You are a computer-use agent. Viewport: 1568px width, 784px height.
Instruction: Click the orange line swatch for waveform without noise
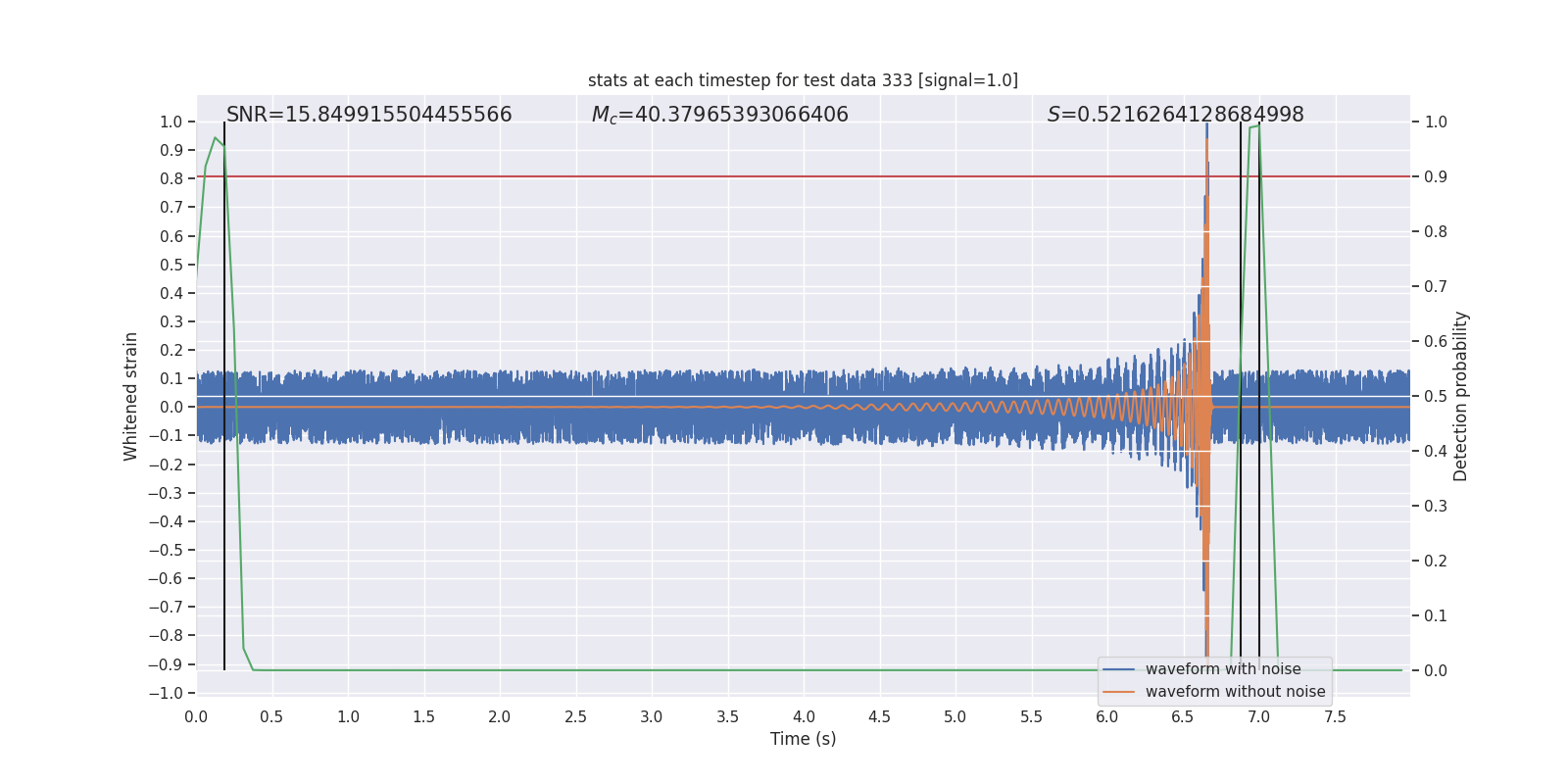[1119, 692]
